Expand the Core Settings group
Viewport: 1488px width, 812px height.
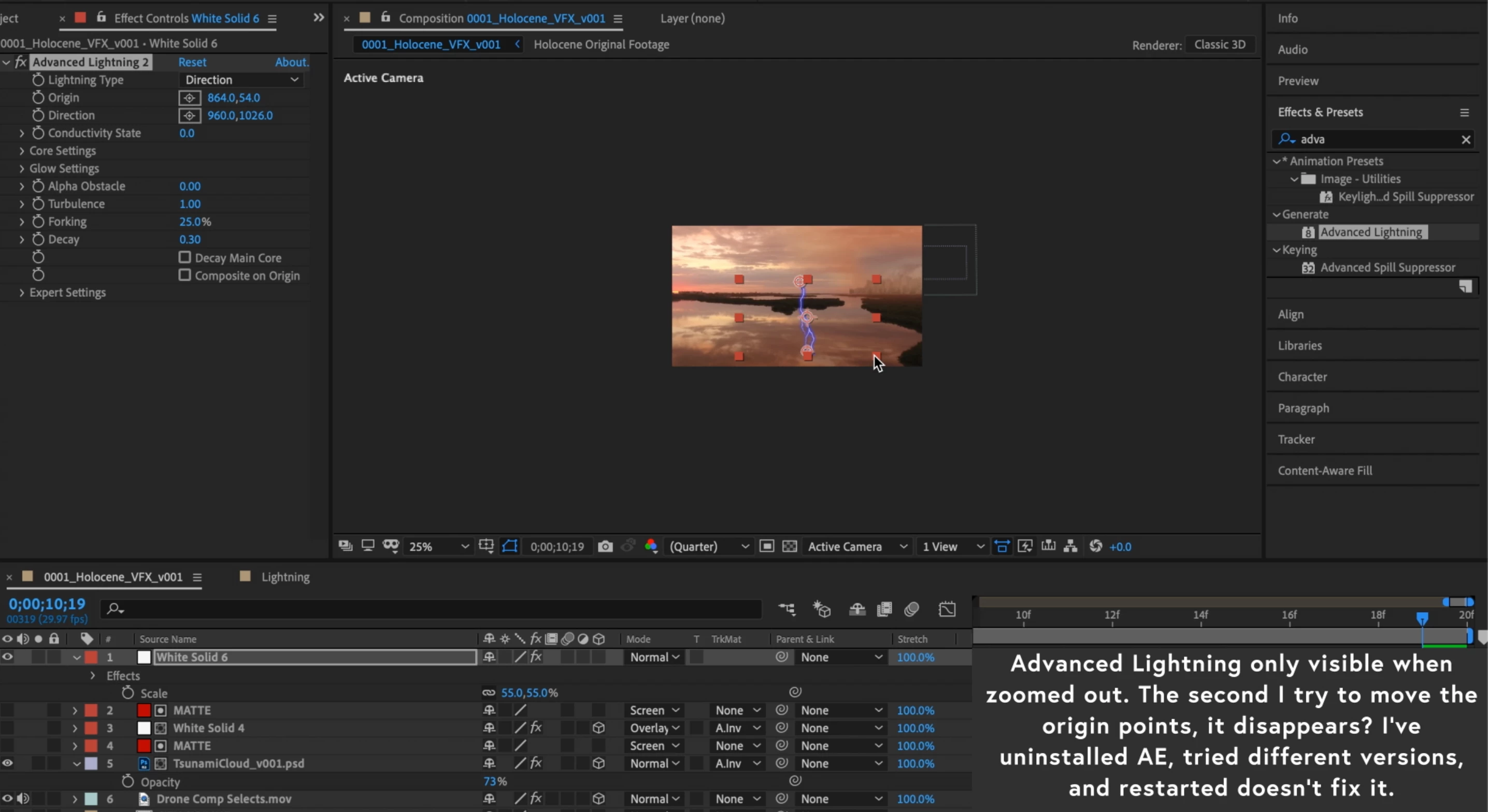pyautogui.click(x=22, y=151)
